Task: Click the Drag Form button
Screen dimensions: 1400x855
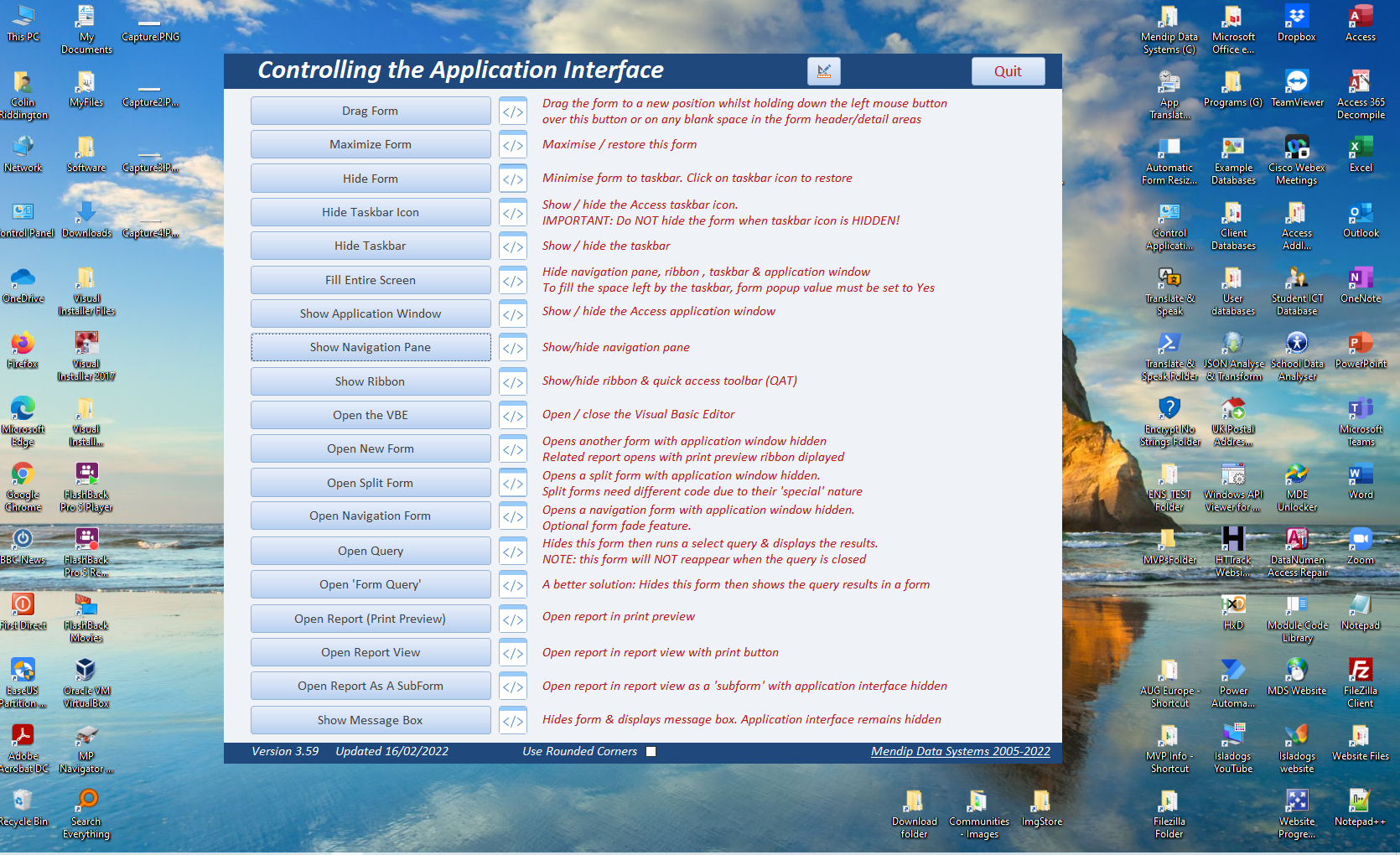Action: [x=371, y=111]
